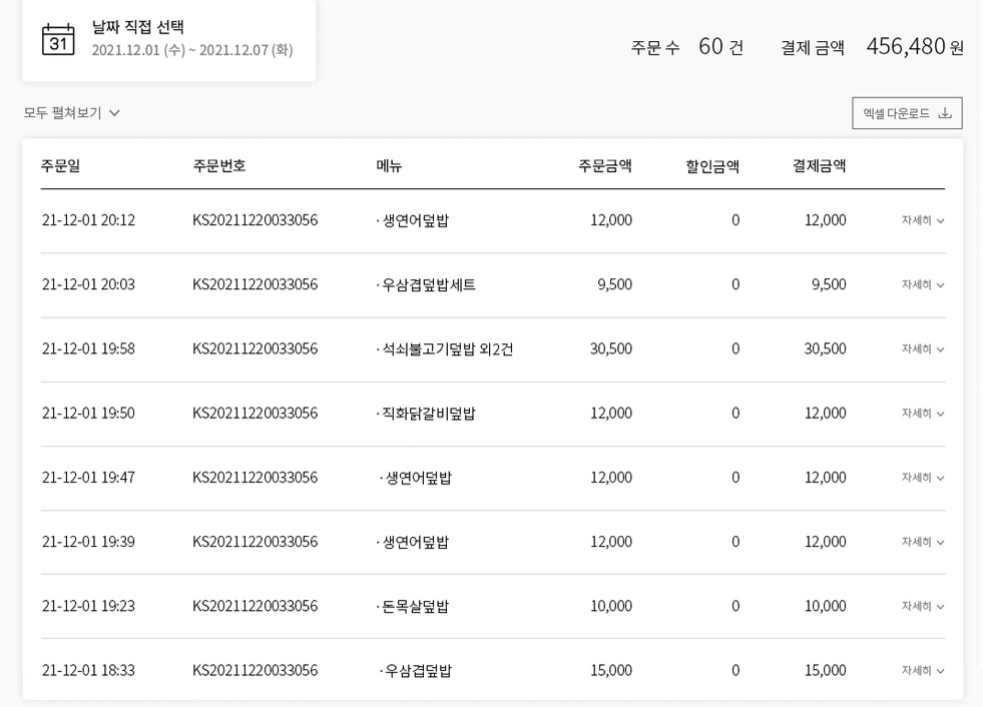Expand 자세히 for the 19:58 석쇠불고기덮밥 order
983x707 pixels.
pos(923,349)
